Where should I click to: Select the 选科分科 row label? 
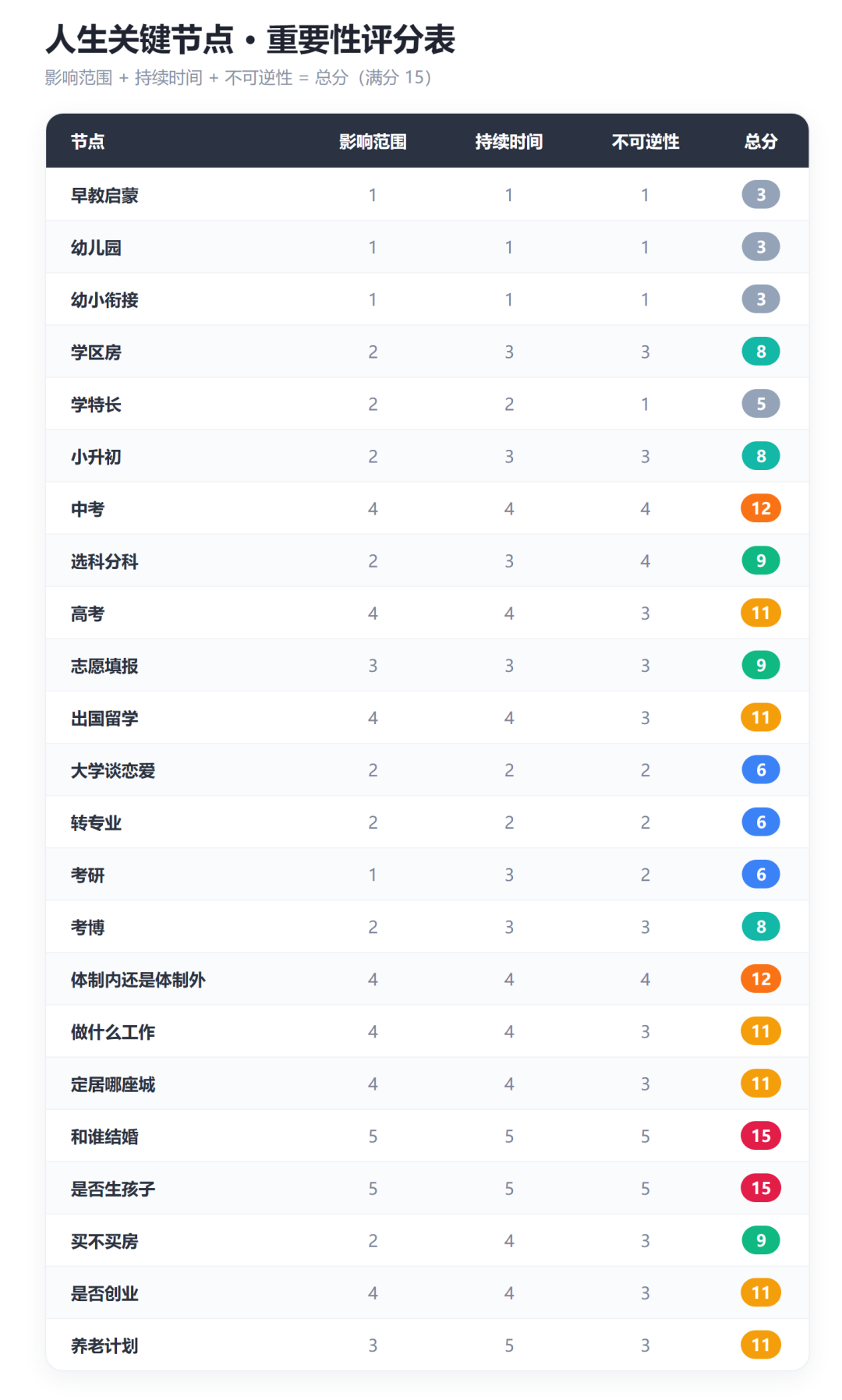[104, 560]
